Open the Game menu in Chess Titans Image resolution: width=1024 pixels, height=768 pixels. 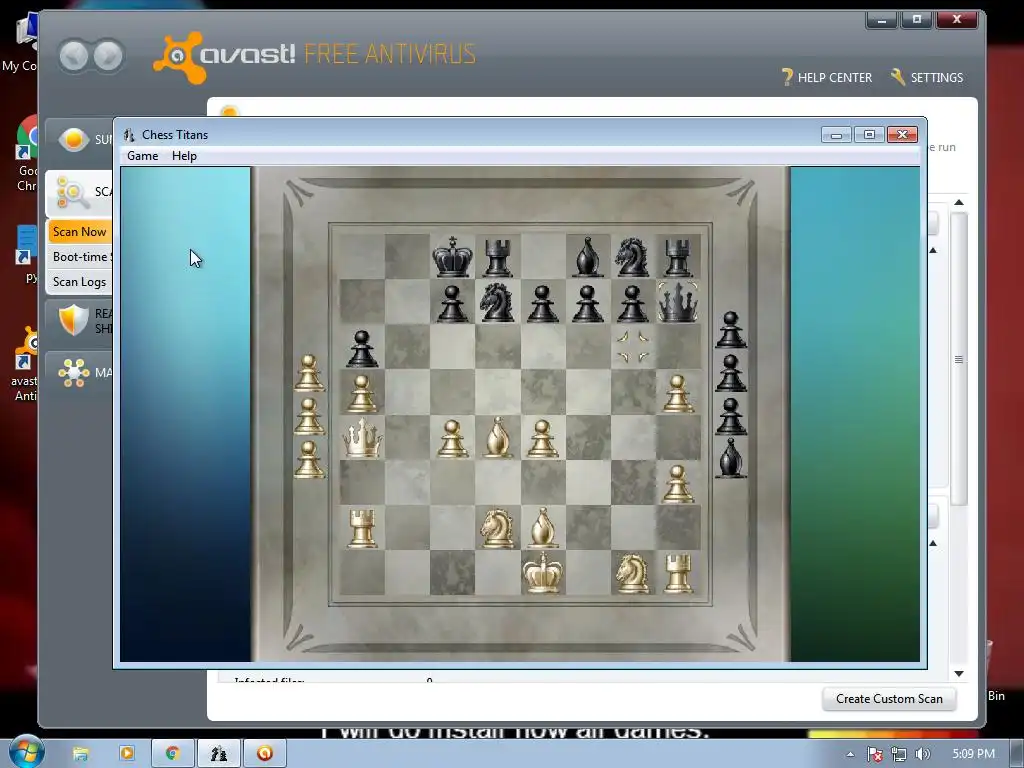click(x=142, y=156)
